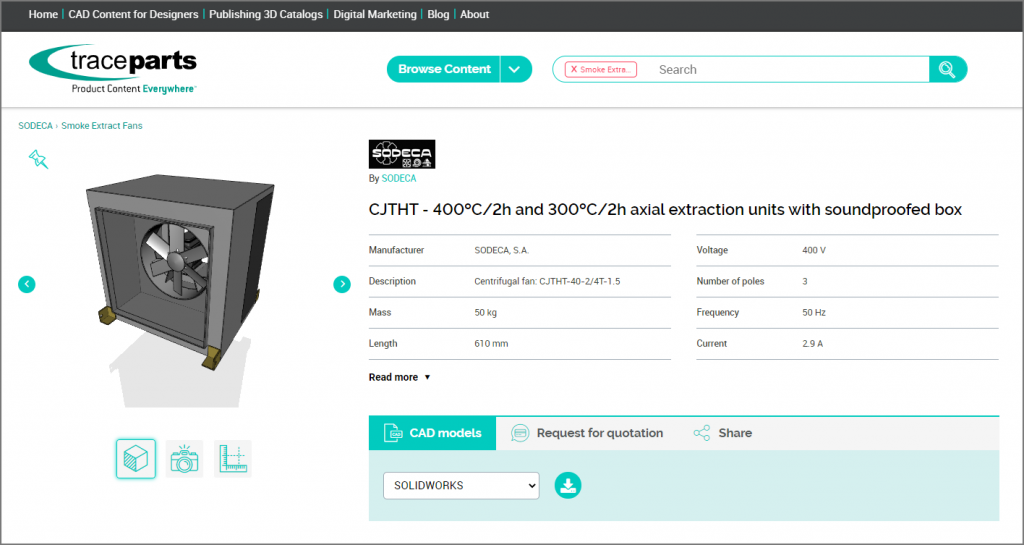The height and width of the screenshot is (545, 1024).
Task: Open the Digital Marketing menu link
Action: (375, 15)
